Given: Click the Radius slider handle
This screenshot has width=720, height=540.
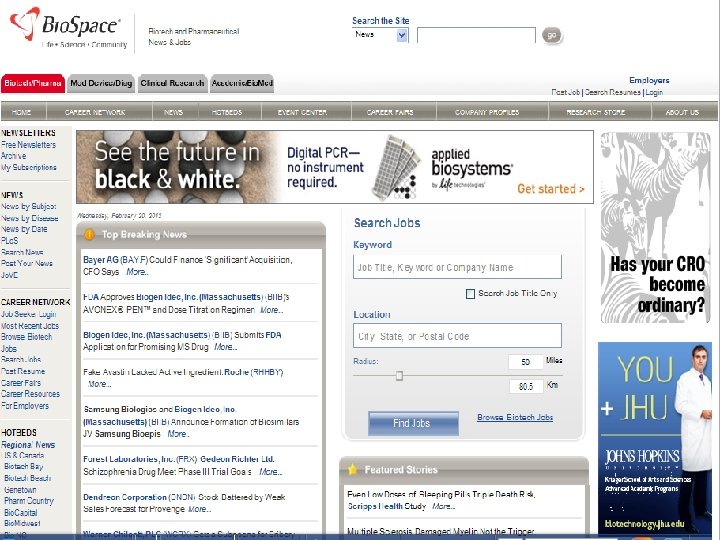Looking at the screenshot, I should tap(399, 376).
